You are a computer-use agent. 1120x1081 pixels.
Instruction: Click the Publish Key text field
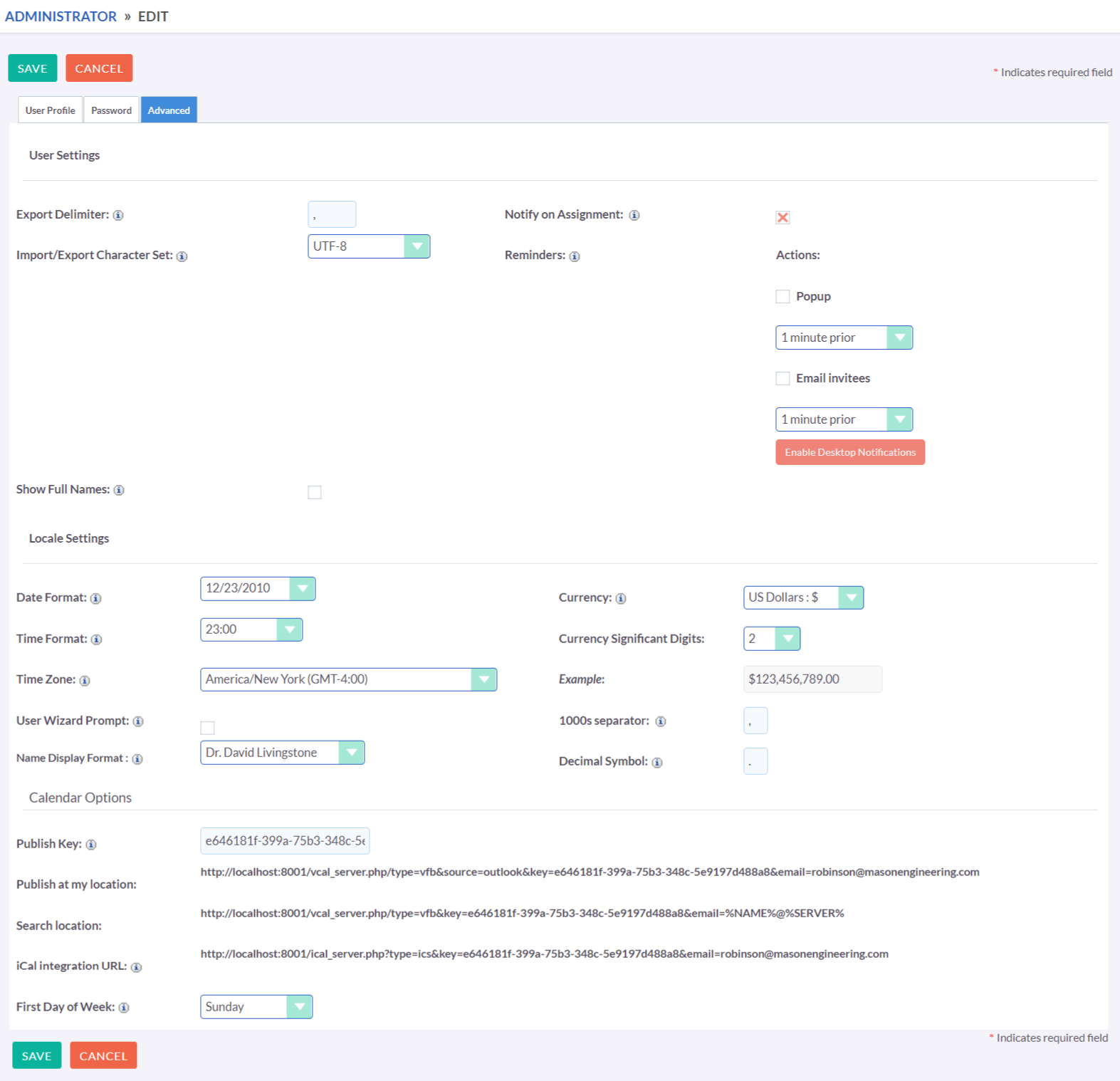[x=285, y=841]
